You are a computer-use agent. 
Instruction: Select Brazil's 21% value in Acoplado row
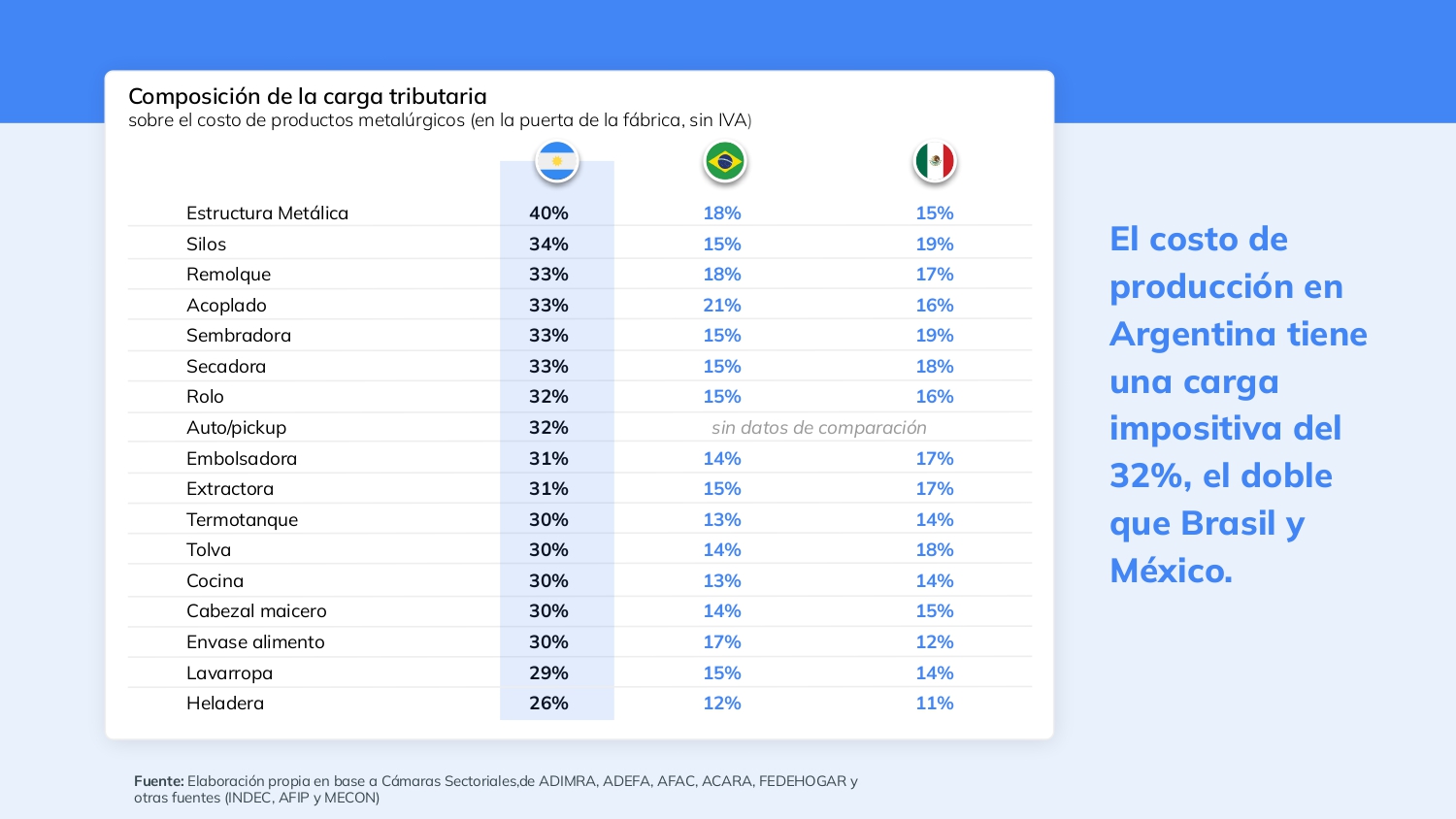[x=722, y=306]
